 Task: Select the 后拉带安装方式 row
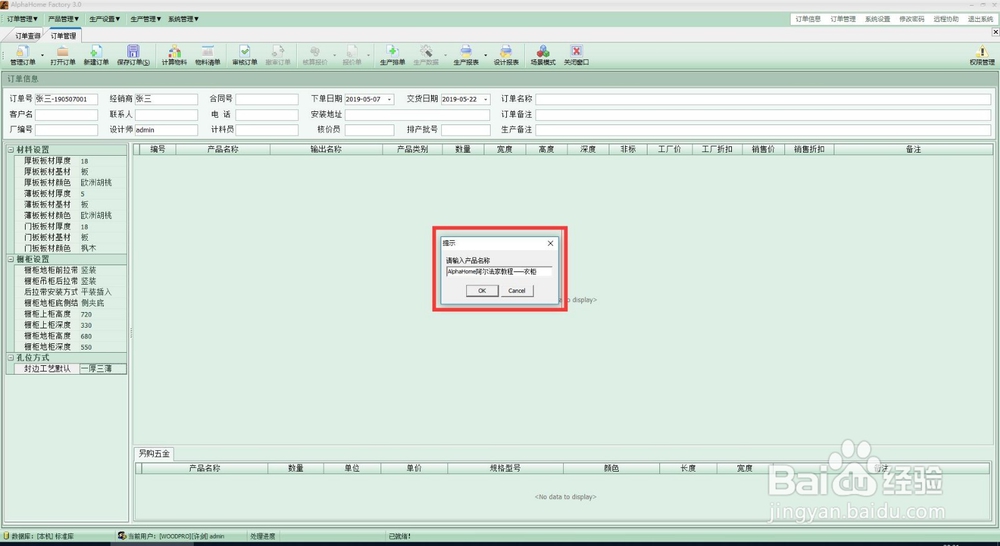point(70,292)
